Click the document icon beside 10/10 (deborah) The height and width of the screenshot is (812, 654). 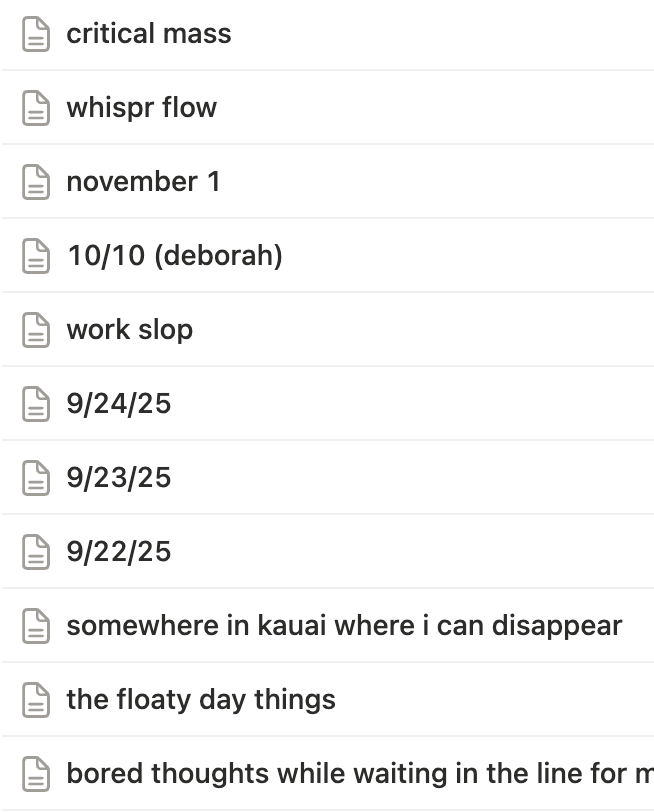pos(36,256)
